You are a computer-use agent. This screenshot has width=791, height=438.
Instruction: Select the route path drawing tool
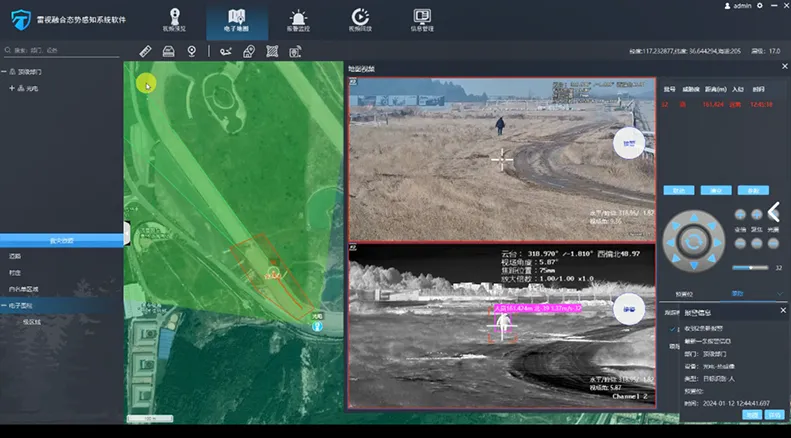point(226,51)
